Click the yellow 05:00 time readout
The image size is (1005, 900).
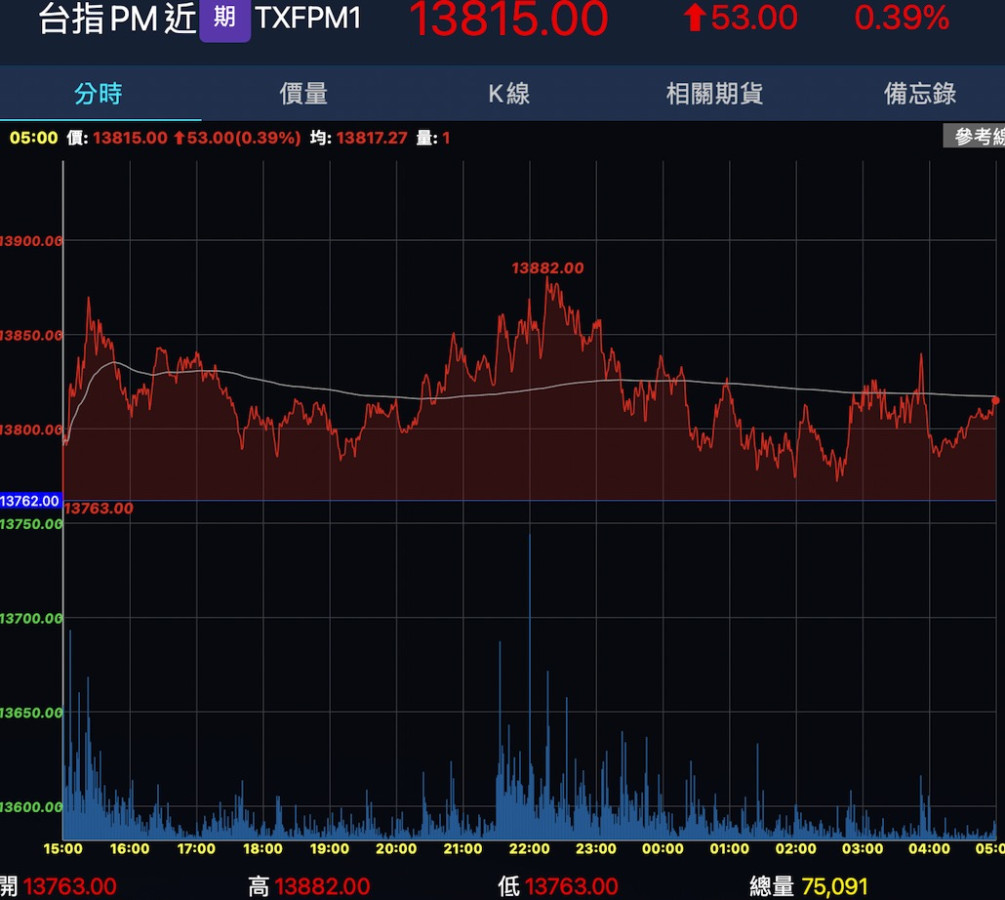click(x=33, y=138)
